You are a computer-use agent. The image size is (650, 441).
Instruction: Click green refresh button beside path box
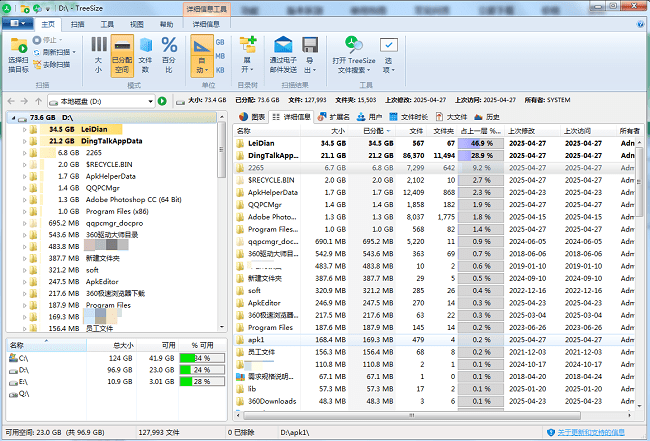[162, 101]
